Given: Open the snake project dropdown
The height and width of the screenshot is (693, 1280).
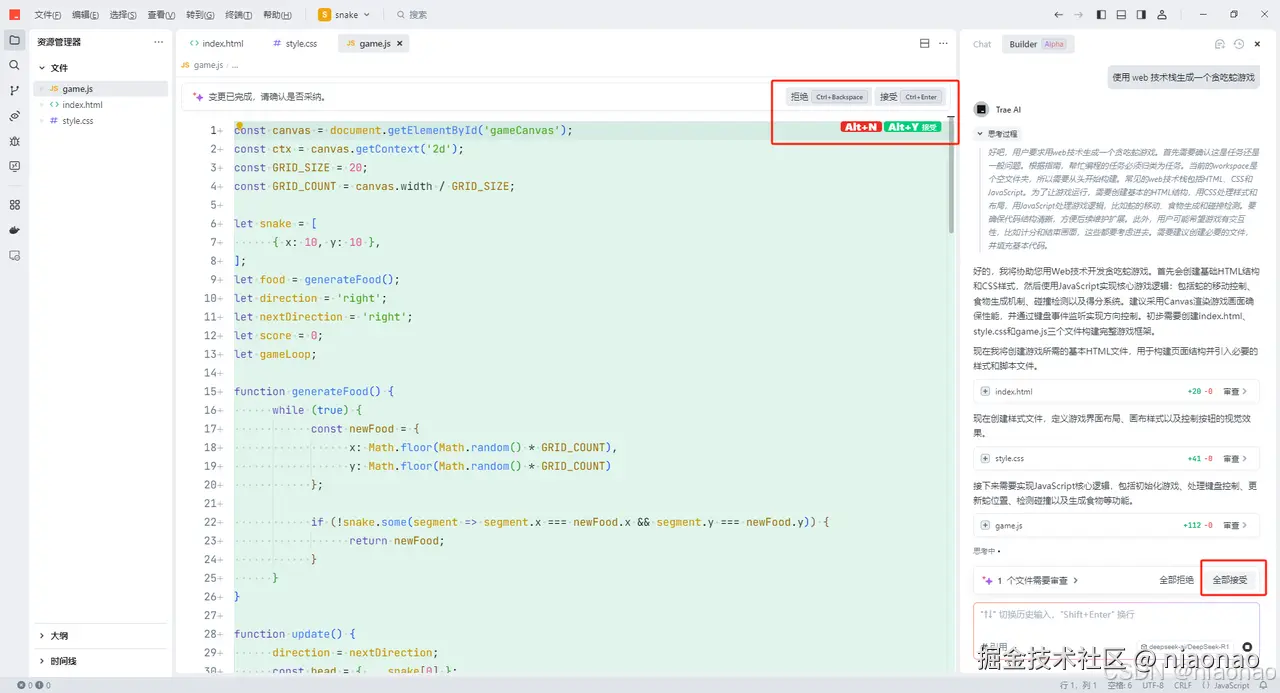Looking at the screenshot, I should point(345,15).
